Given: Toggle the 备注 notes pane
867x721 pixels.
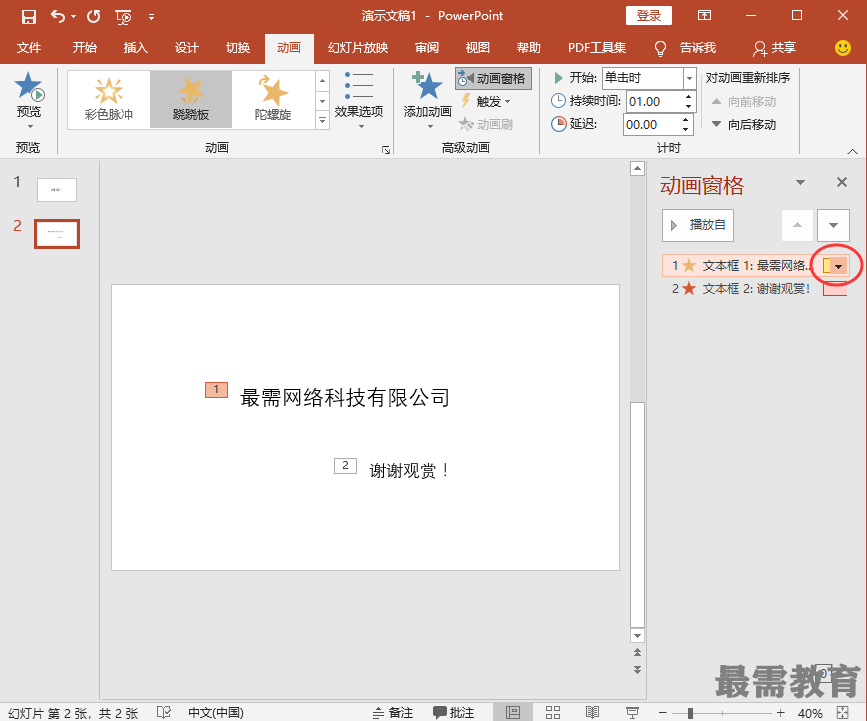Looking at the screenshot, I should (x=393, y=713).
